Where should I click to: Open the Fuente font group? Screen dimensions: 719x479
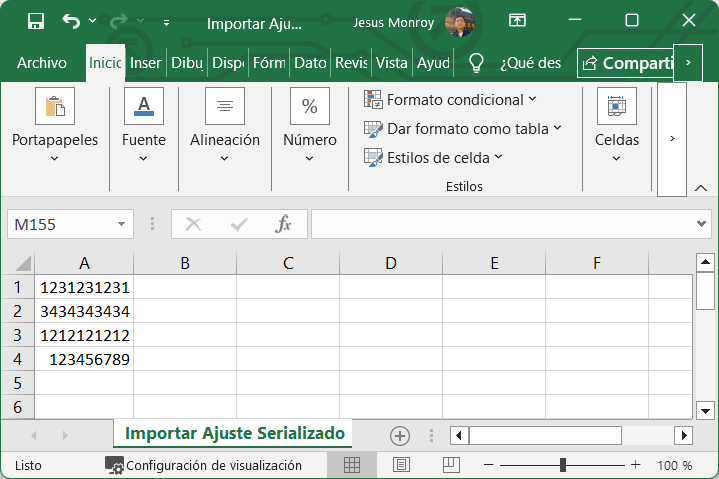(x=144, y=125)
